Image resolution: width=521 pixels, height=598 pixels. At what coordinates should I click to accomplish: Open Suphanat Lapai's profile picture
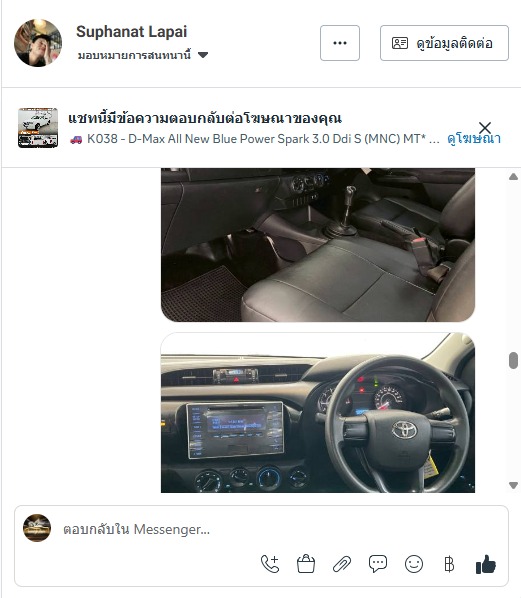pyautogui.click(x=38, y=43)
